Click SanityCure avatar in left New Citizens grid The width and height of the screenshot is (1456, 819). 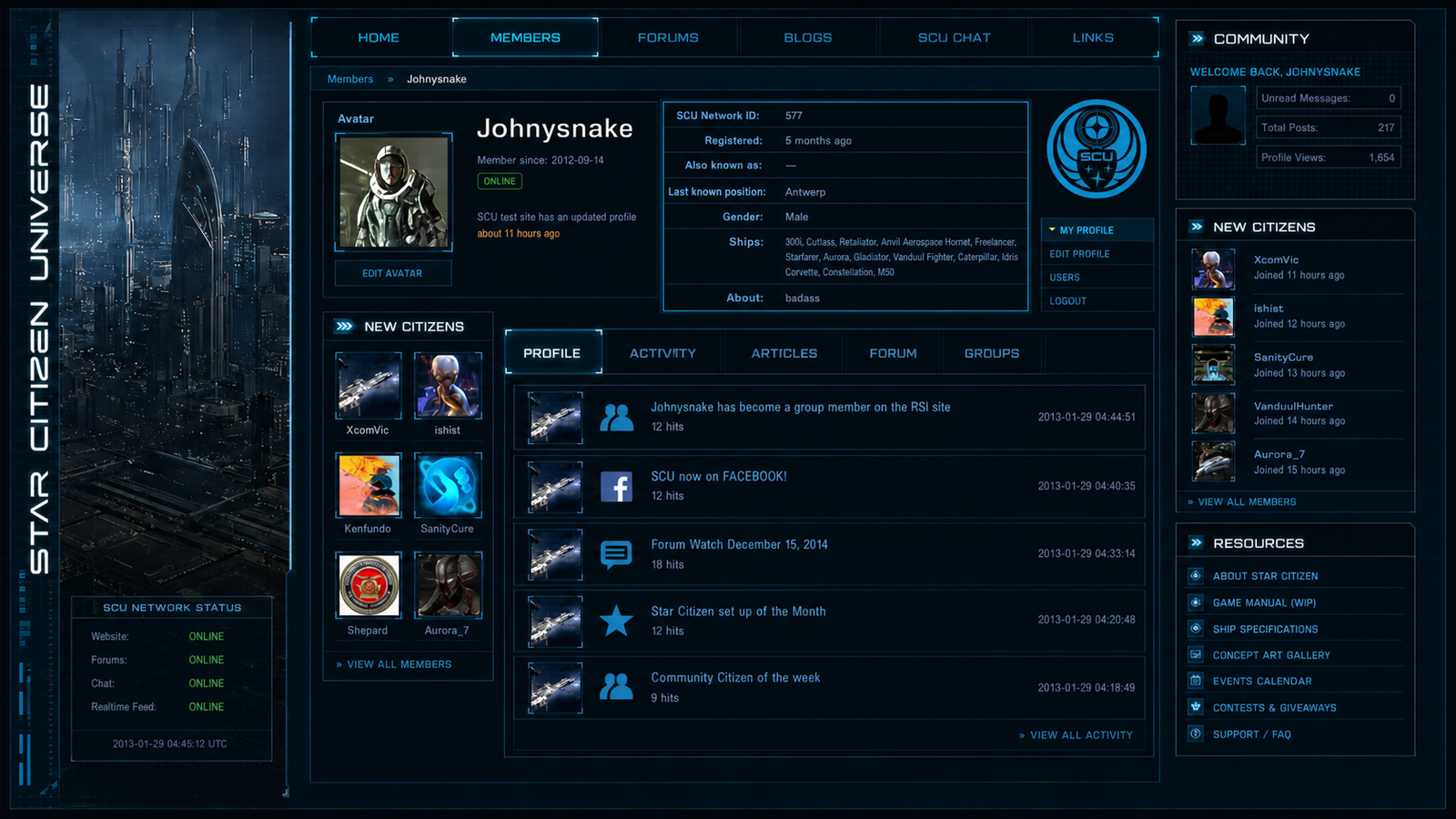pyautogui.click(x=447, y=485)
